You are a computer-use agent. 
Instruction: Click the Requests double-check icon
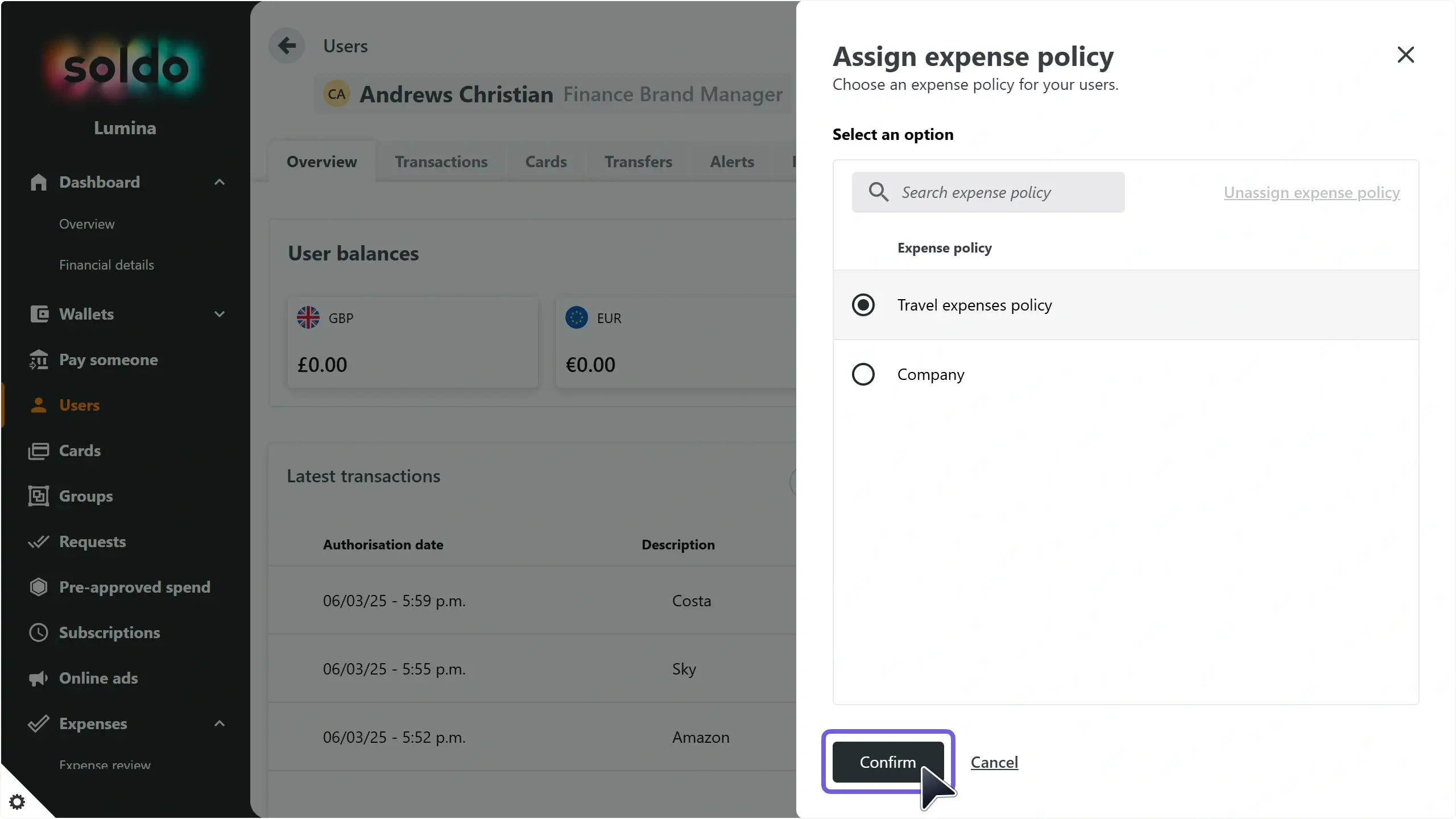[x=39, y=541]
